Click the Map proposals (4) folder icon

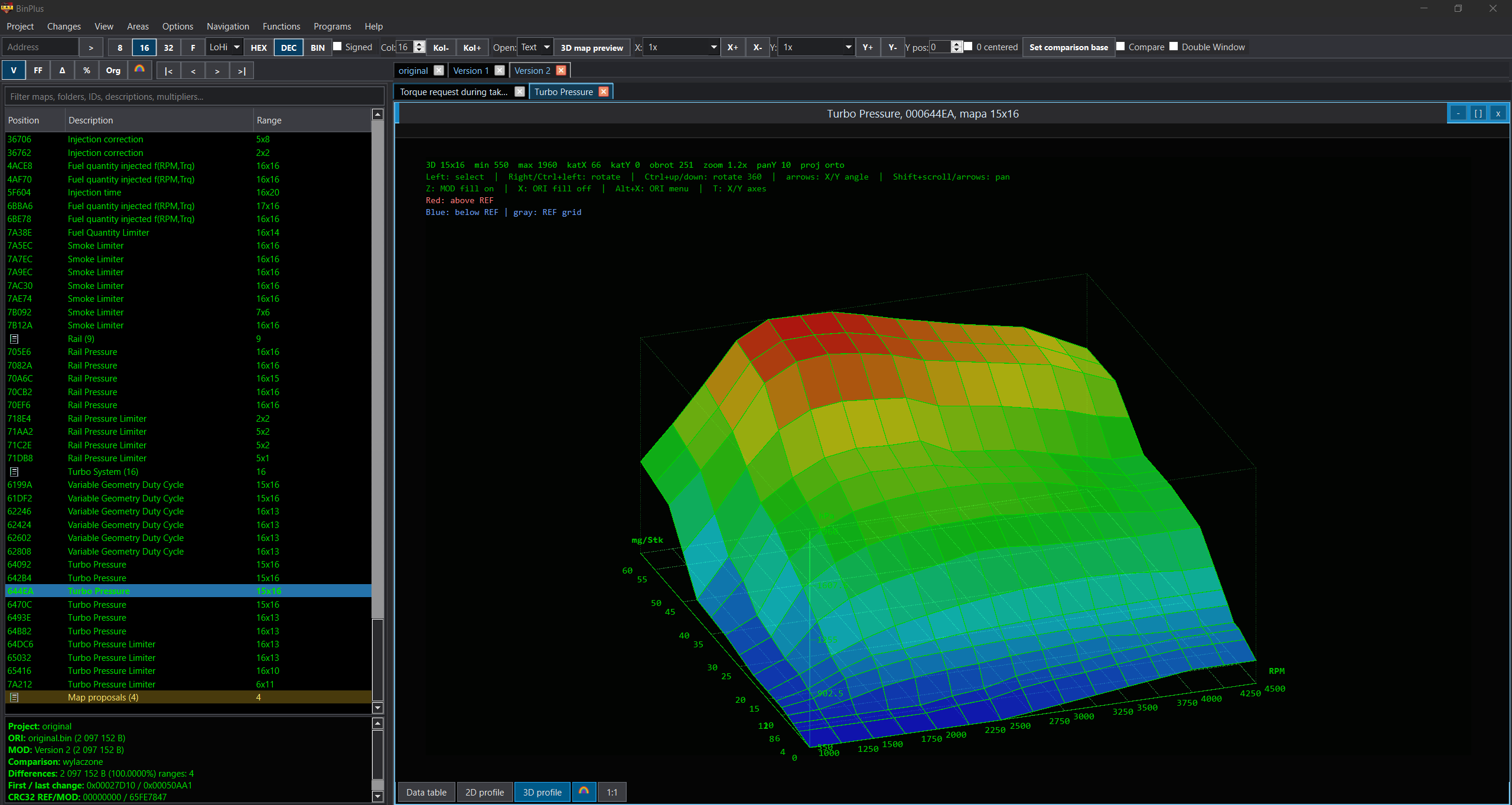[15, 698]
